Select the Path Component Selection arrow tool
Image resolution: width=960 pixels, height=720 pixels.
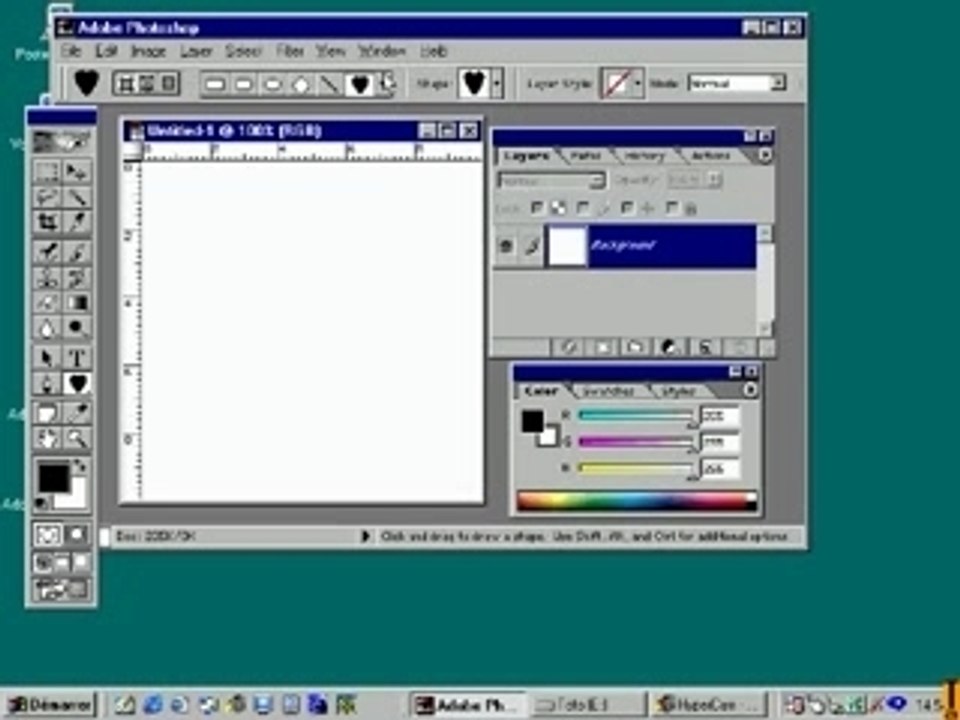click(47, 358)
